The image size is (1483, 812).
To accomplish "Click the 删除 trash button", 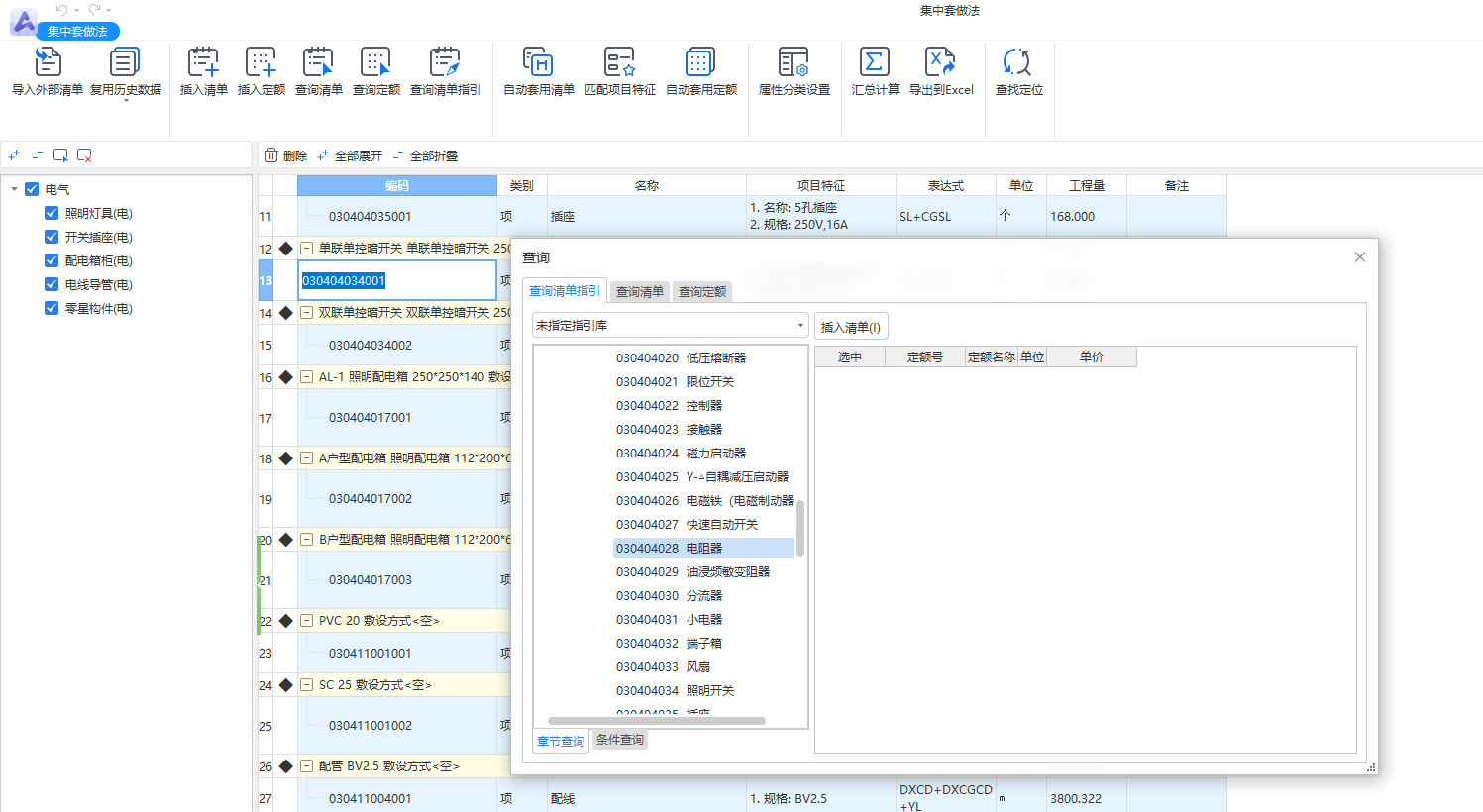I will 285,155.
